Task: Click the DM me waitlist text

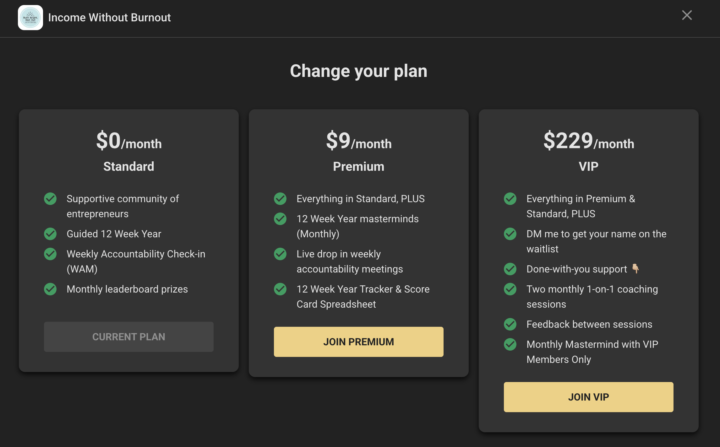Action: click(x=596, y=234)
